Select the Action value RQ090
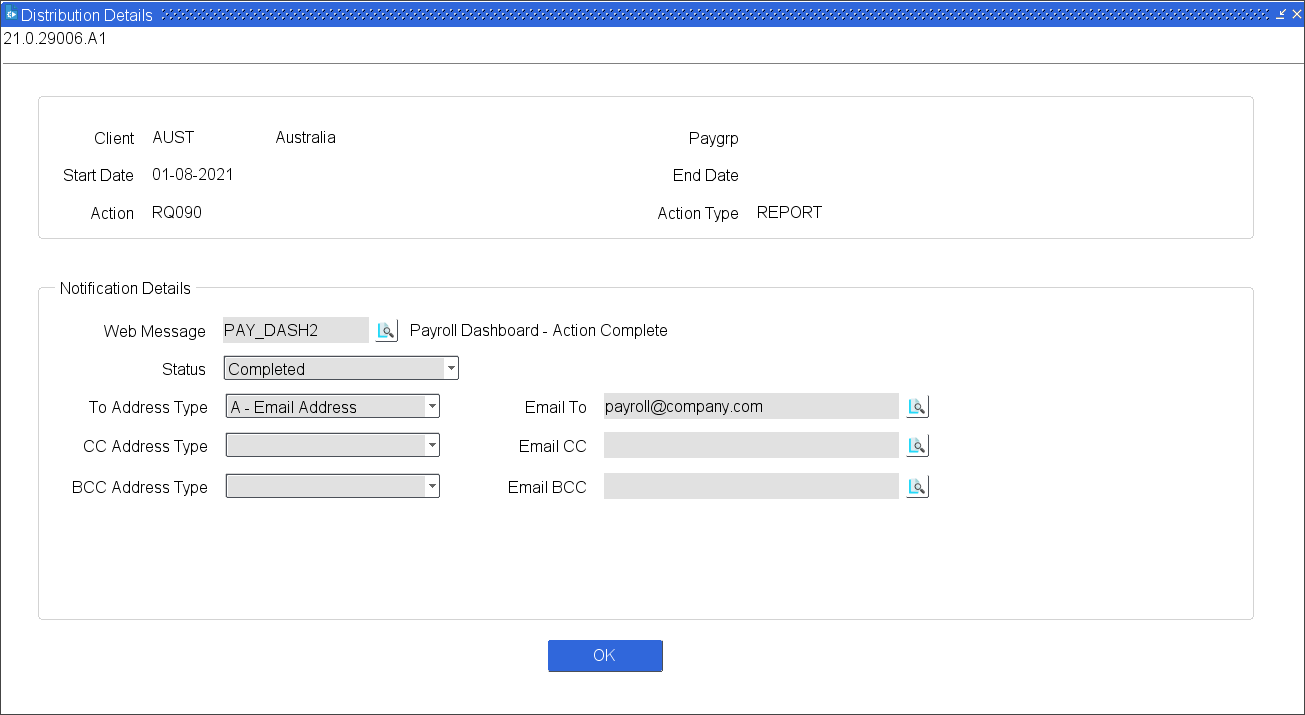Image resolution: width=1305 pixels, height=715 pixels. [x=177, y=213]
